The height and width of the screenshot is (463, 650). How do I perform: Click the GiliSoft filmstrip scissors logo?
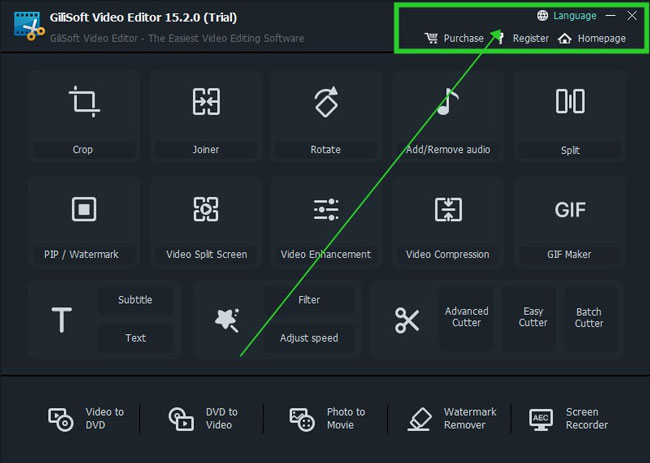(29, 26)
